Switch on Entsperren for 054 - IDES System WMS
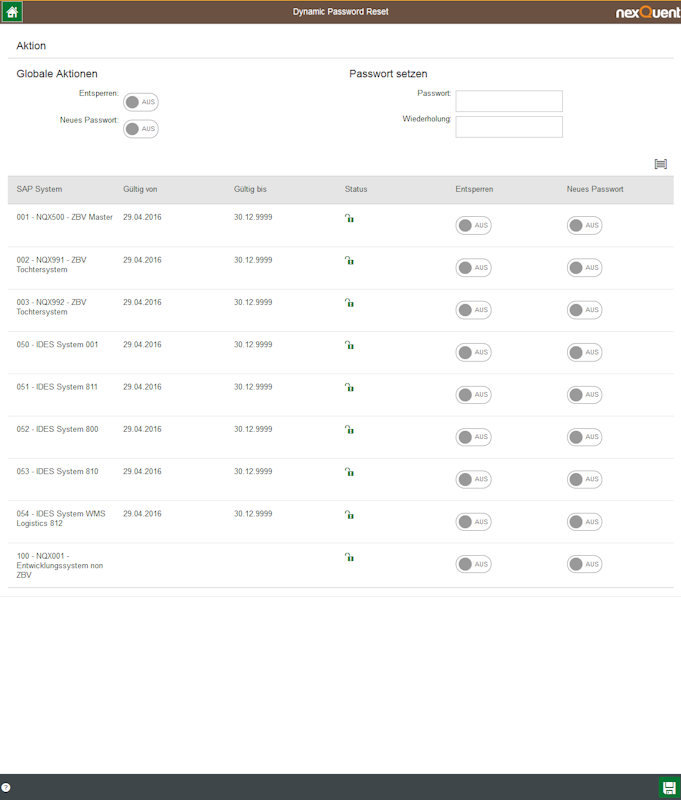Screen dimensions: 681x800 (x=473, y=522)
